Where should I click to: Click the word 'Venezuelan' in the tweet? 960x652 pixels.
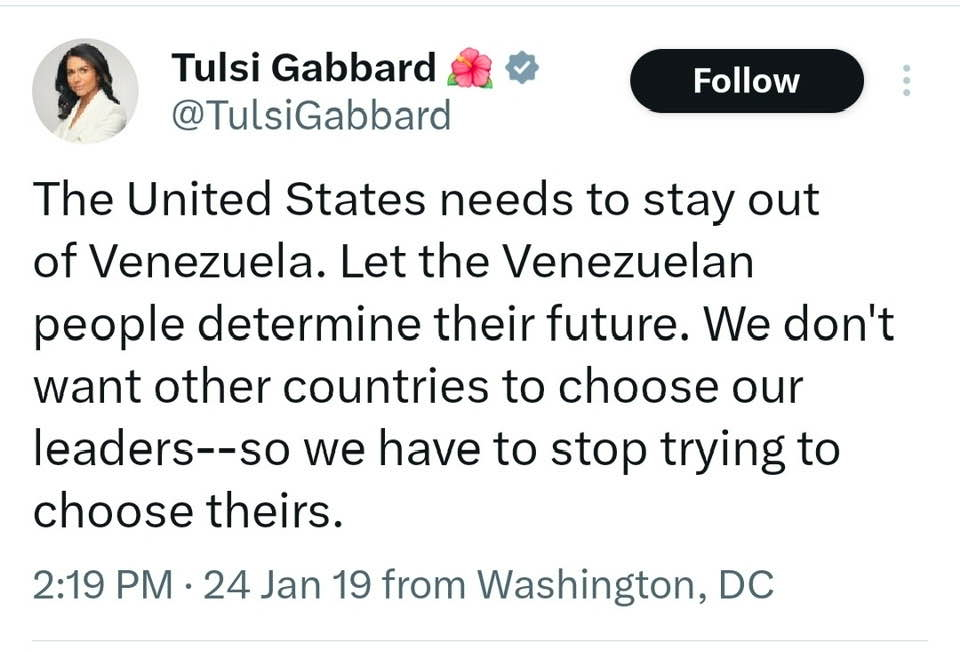[626, 262]
